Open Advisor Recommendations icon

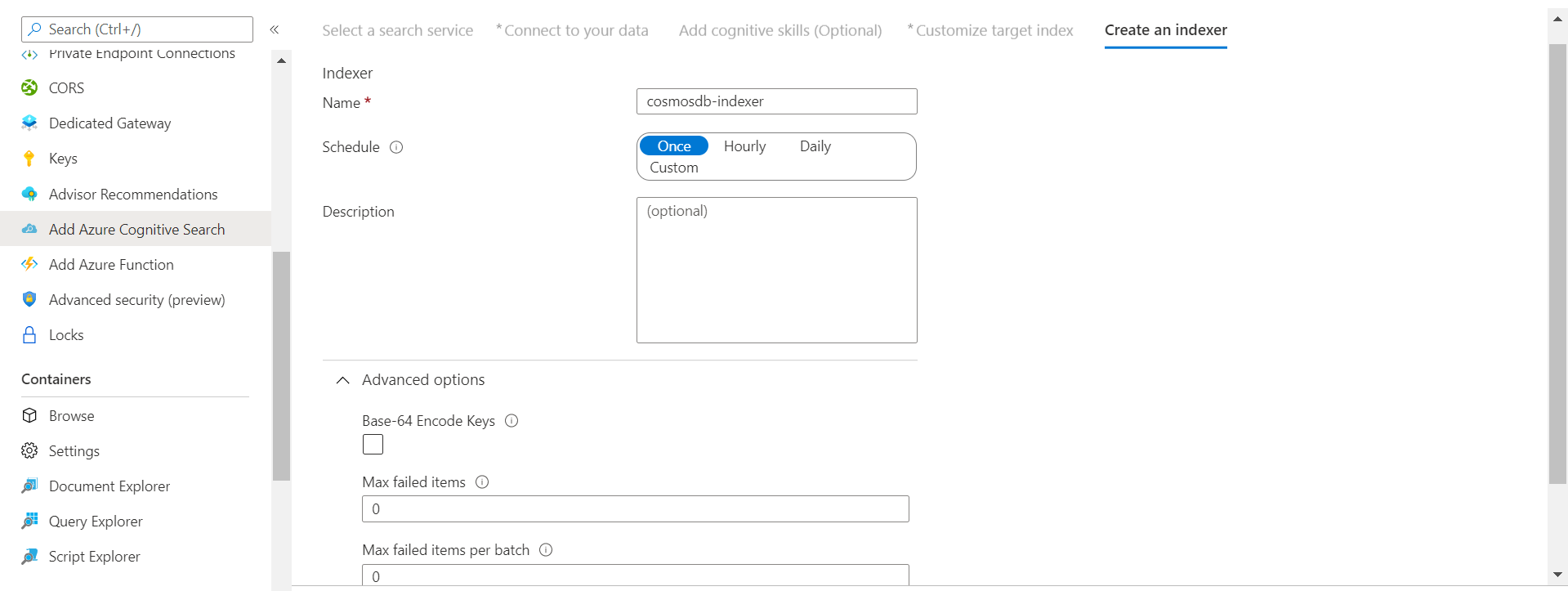click(x=29, y=194)
